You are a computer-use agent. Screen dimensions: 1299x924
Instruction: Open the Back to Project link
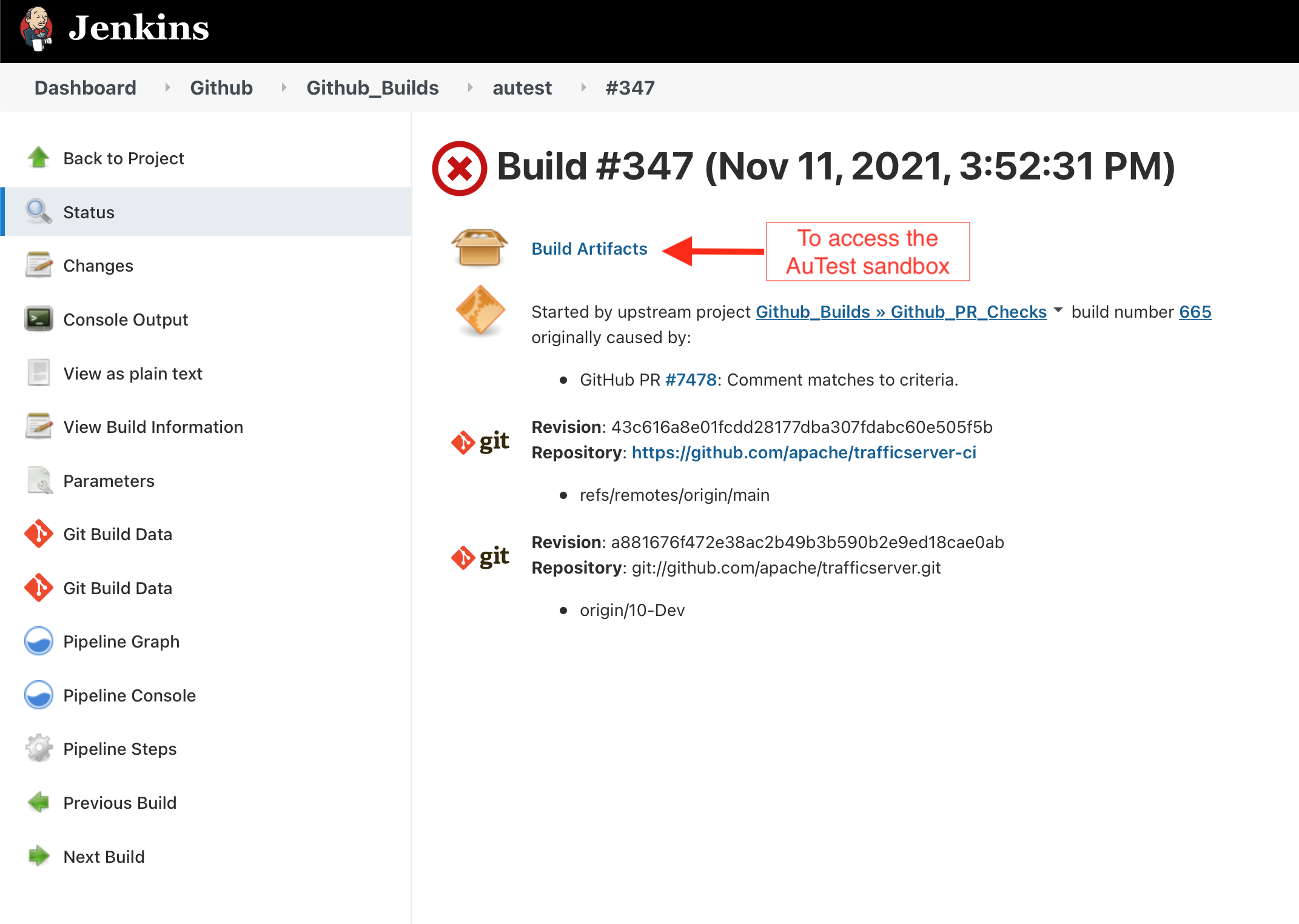pos(124,158)
